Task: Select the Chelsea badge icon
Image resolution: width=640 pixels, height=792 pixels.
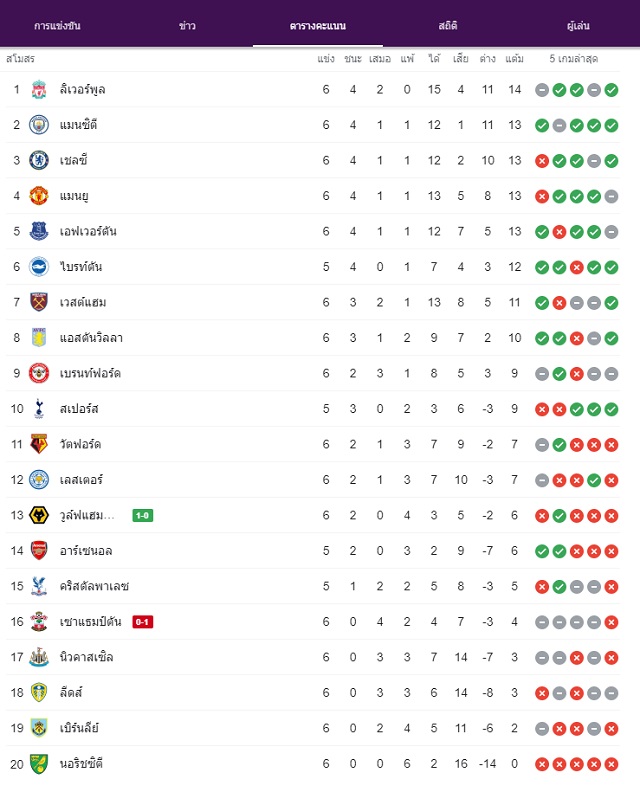Action: [39, 161]
